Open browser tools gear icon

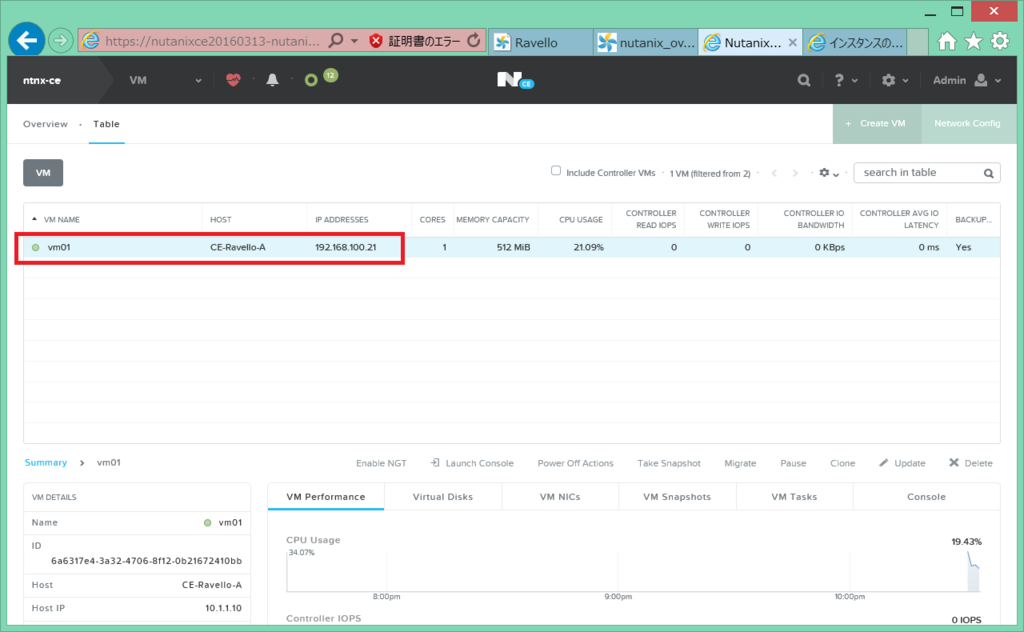[x=1000, y=42]
